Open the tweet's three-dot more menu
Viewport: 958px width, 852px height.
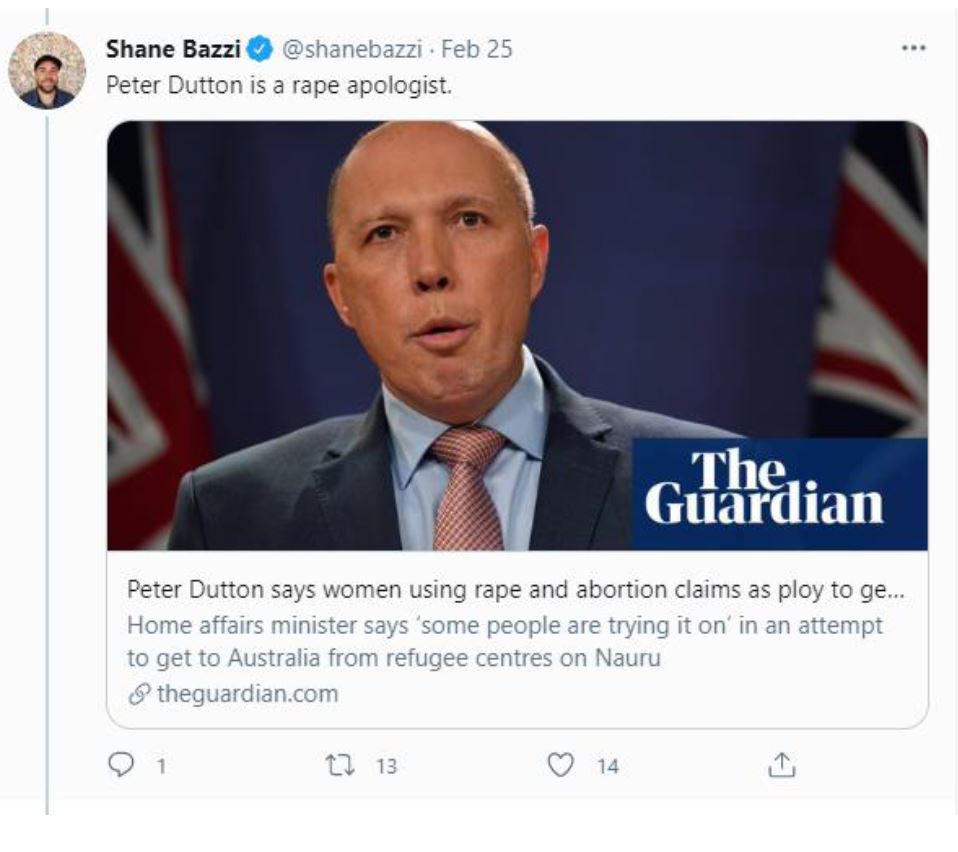[913, 48]
